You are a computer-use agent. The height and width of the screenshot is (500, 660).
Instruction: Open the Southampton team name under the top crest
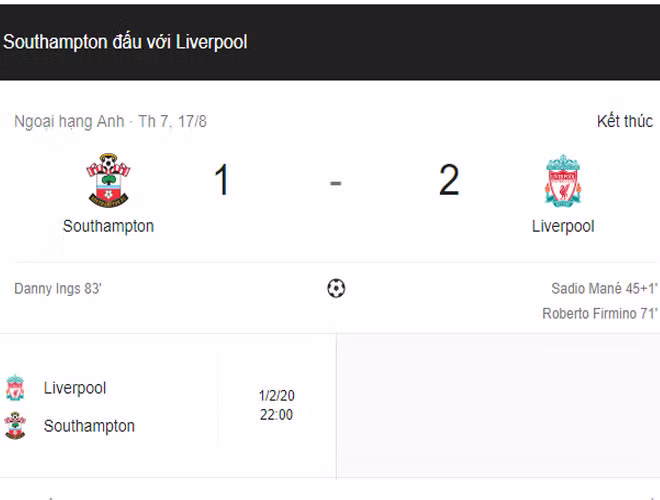tap(108, 226)
